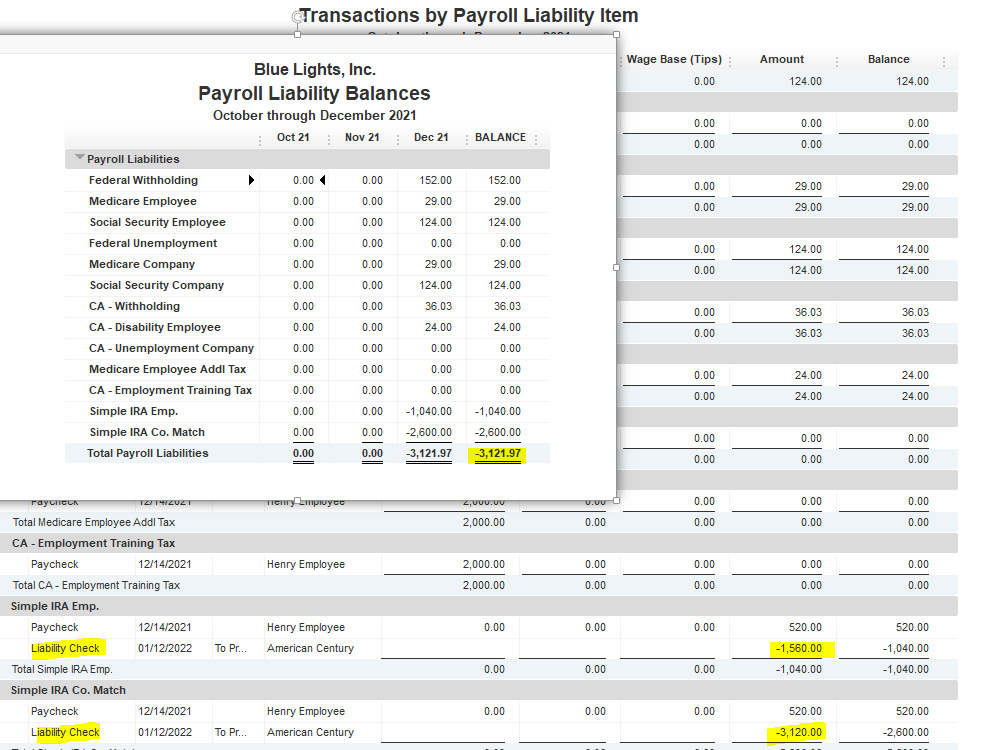1000x750 pixels.
Task: Click the 01/12/2022 date under Simple IRA Co. Match
Action: click(x=165, y=732)
